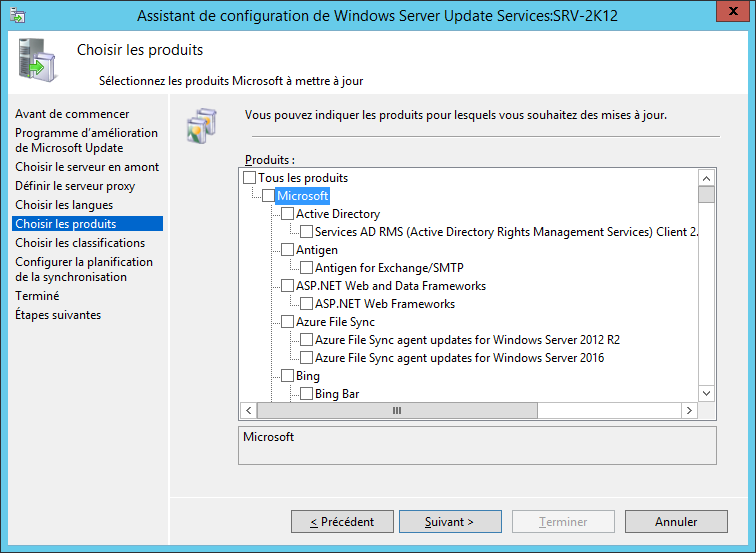Screen dimensions: 756x553
Task: Click the product list scroll up arrow
Action: (x=706, y=178)
